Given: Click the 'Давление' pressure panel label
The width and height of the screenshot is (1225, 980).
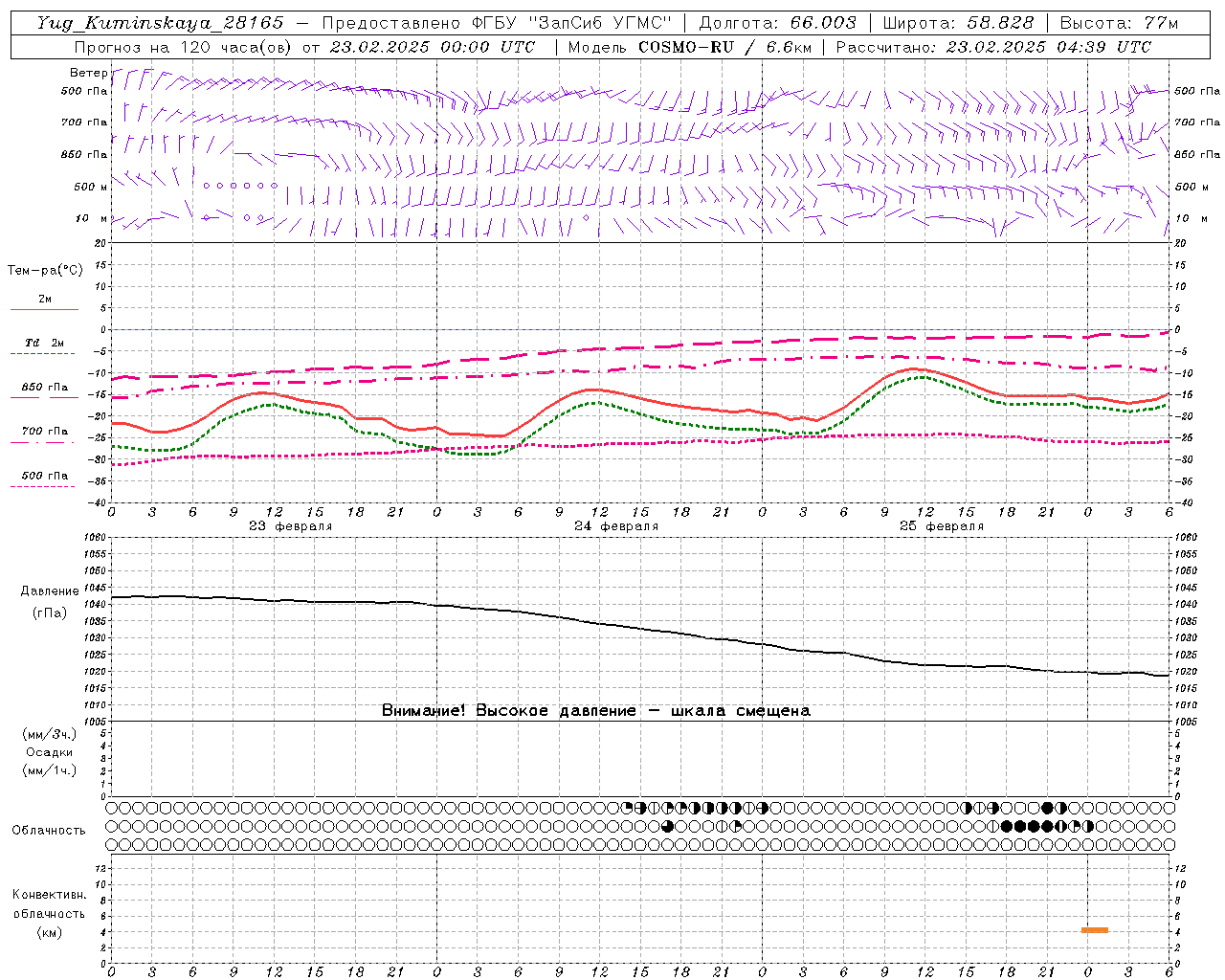Looking at the screenshot, I should (49, 591).
